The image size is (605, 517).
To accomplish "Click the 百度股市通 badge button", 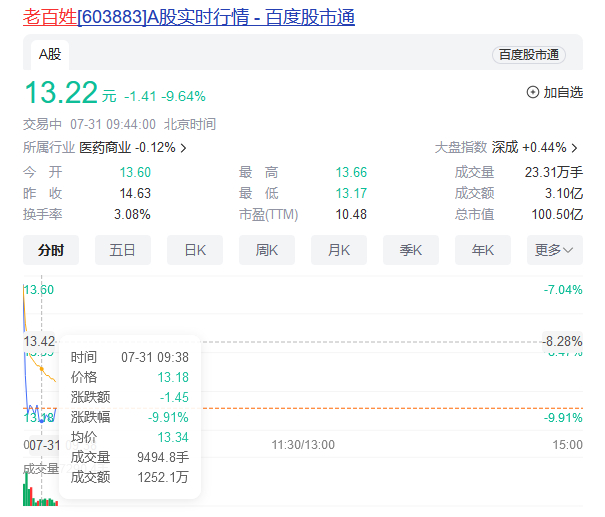I will 528,55.
